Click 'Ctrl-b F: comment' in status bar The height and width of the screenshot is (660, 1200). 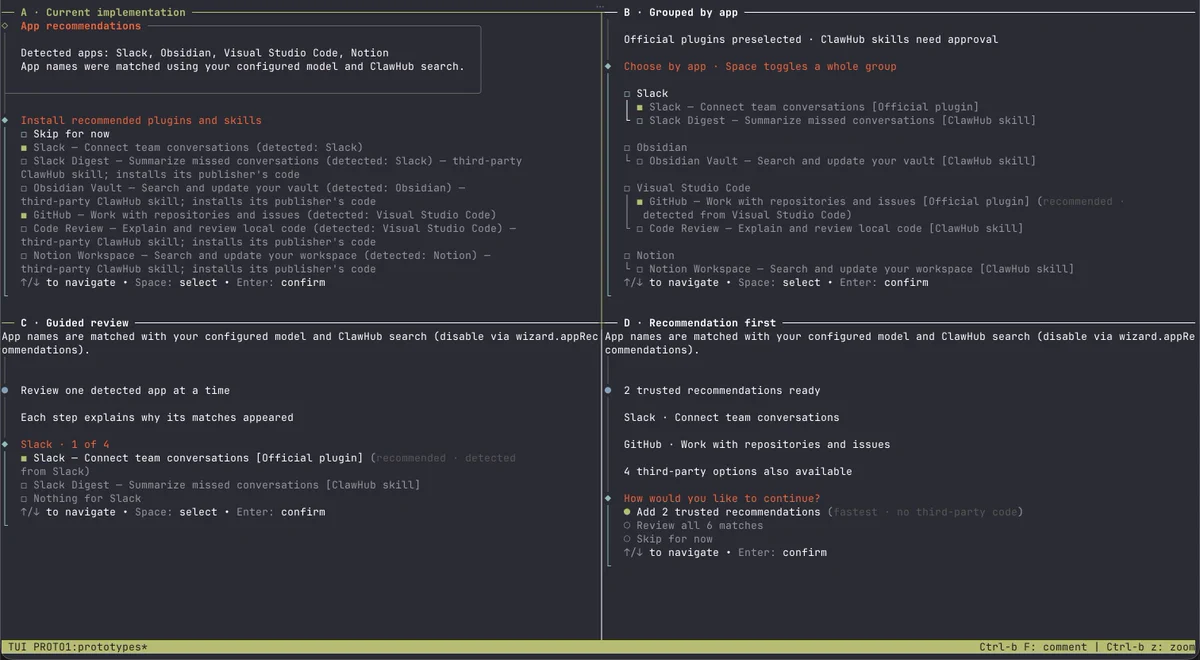point(1033,647)
